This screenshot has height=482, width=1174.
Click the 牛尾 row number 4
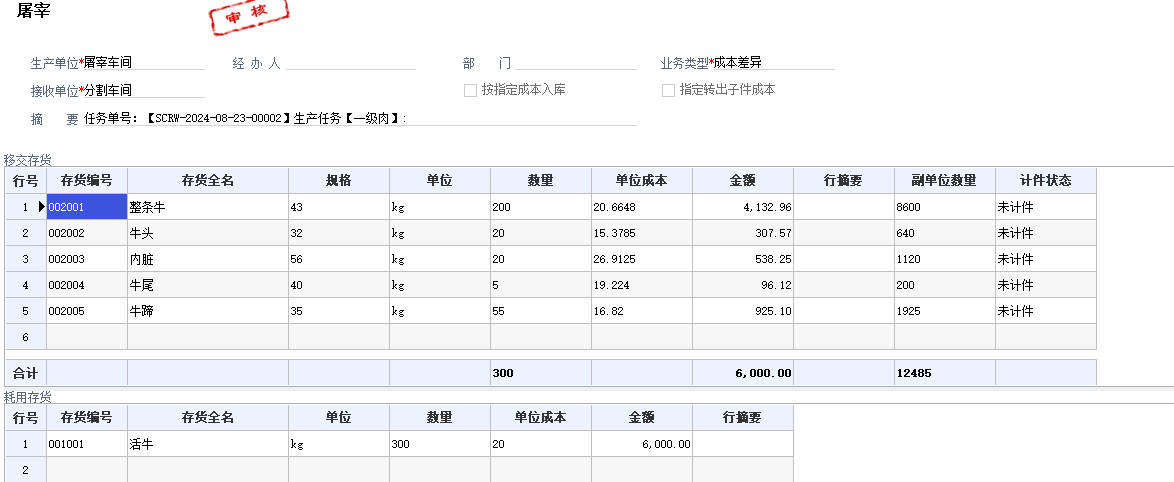25,285
